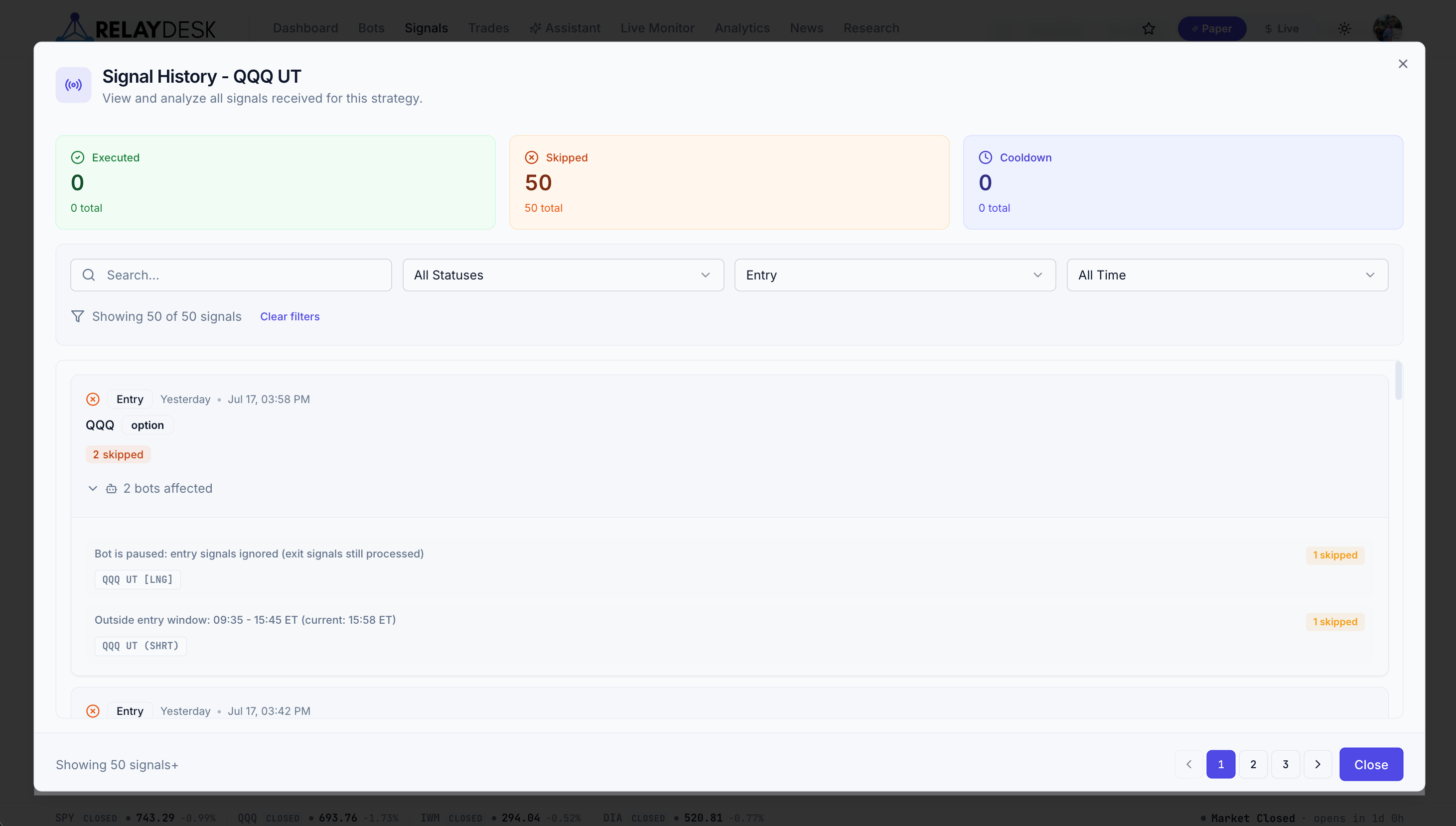Click the RelayDesk logo
The height and width of the screenshot is (826, 1456).
[x=136, y=27]
